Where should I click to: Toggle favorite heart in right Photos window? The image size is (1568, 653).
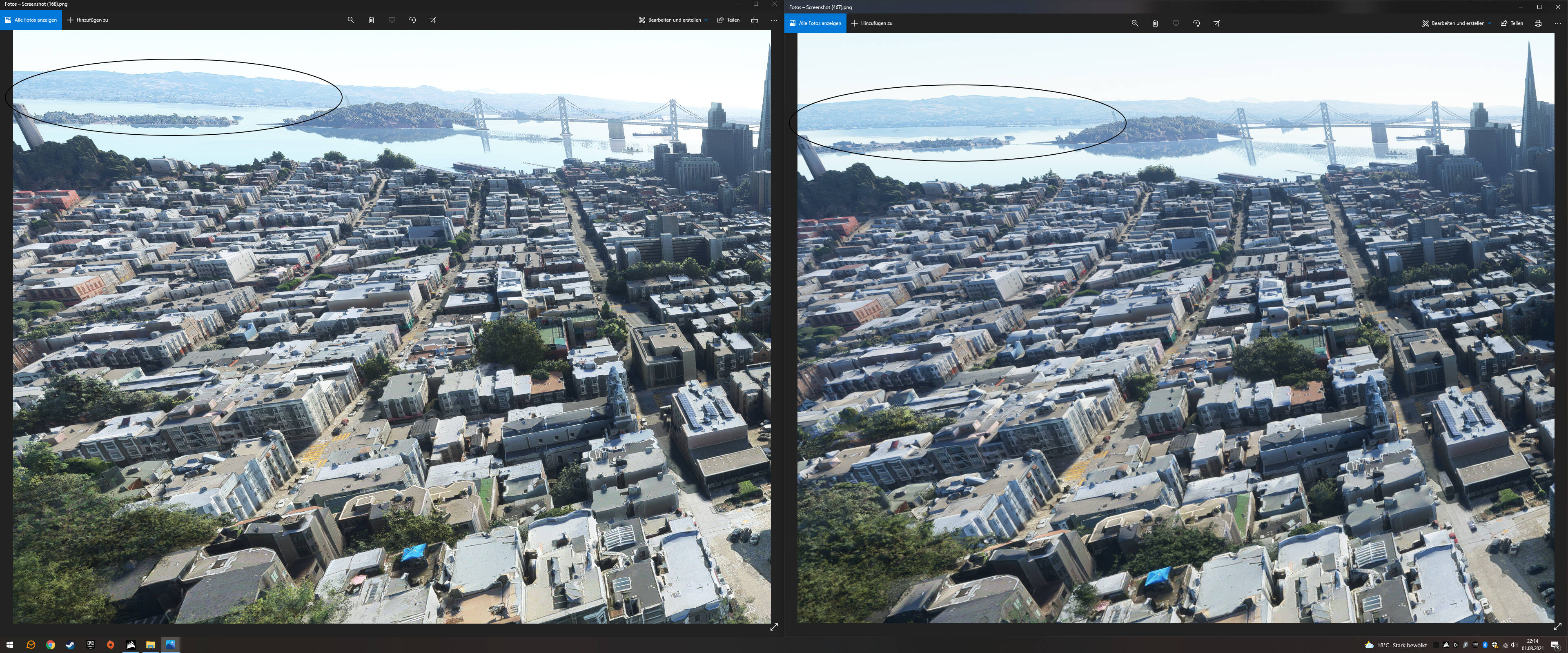pos(1176,23)
